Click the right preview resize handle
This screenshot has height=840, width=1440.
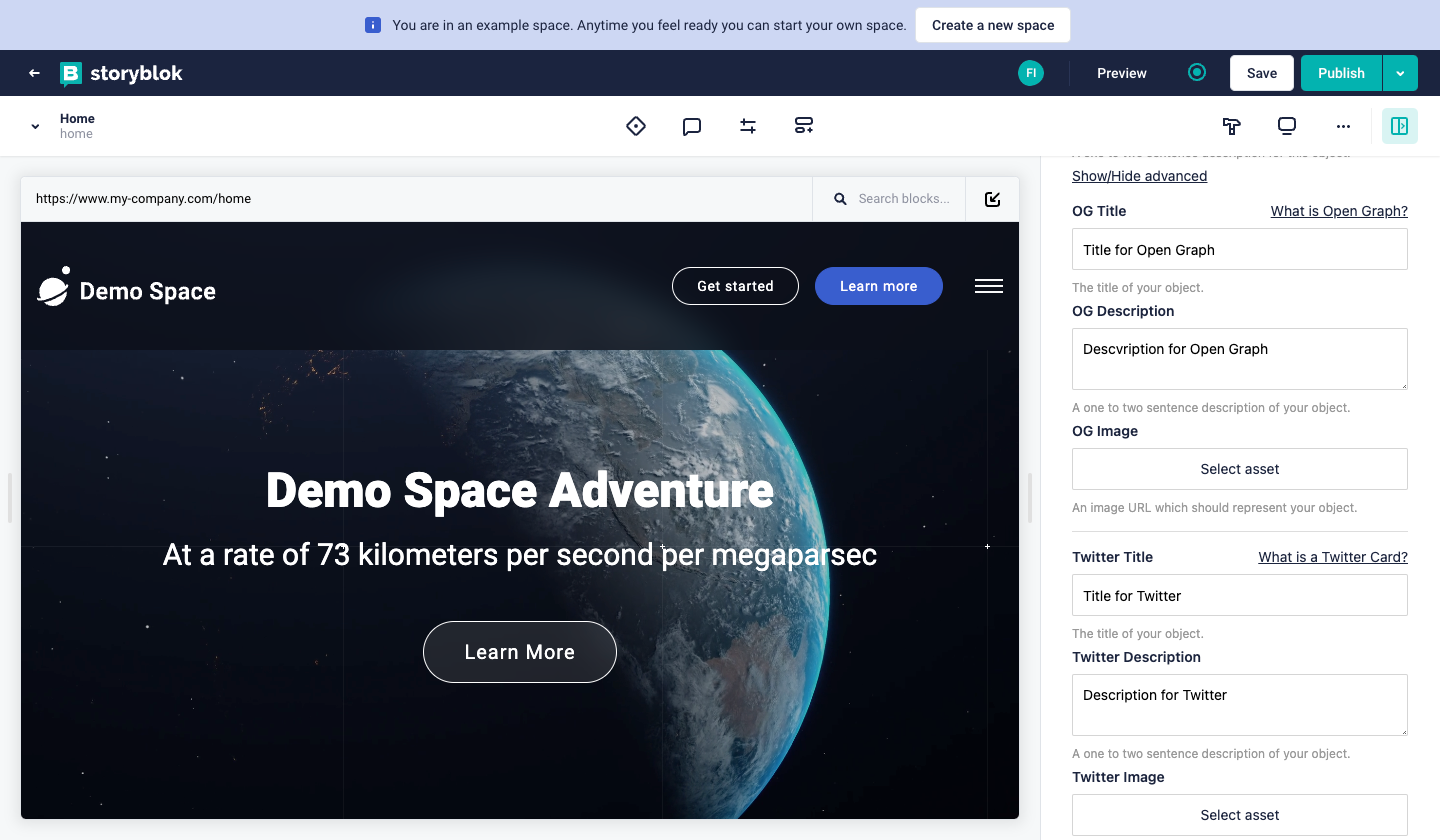tap(1030, 498)
